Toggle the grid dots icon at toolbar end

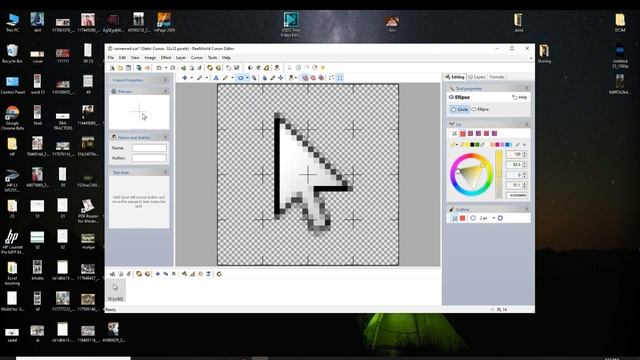pos(340,78)
